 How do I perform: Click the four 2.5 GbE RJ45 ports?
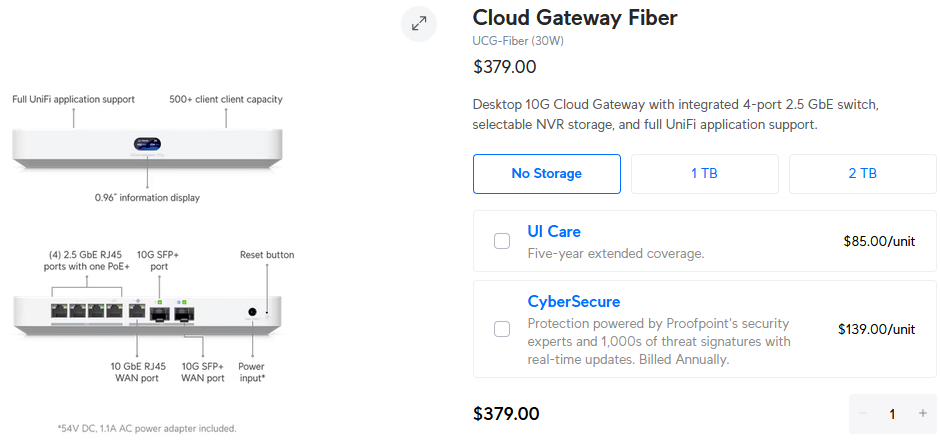point(87,311)
